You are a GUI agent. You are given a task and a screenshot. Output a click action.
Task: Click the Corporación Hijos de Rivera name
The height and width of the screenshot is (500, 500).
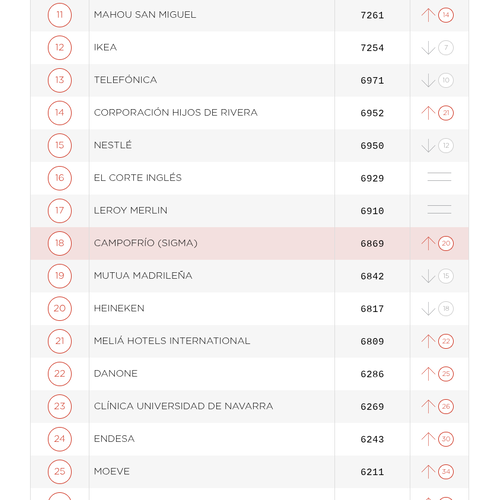(x=176, y=112)
